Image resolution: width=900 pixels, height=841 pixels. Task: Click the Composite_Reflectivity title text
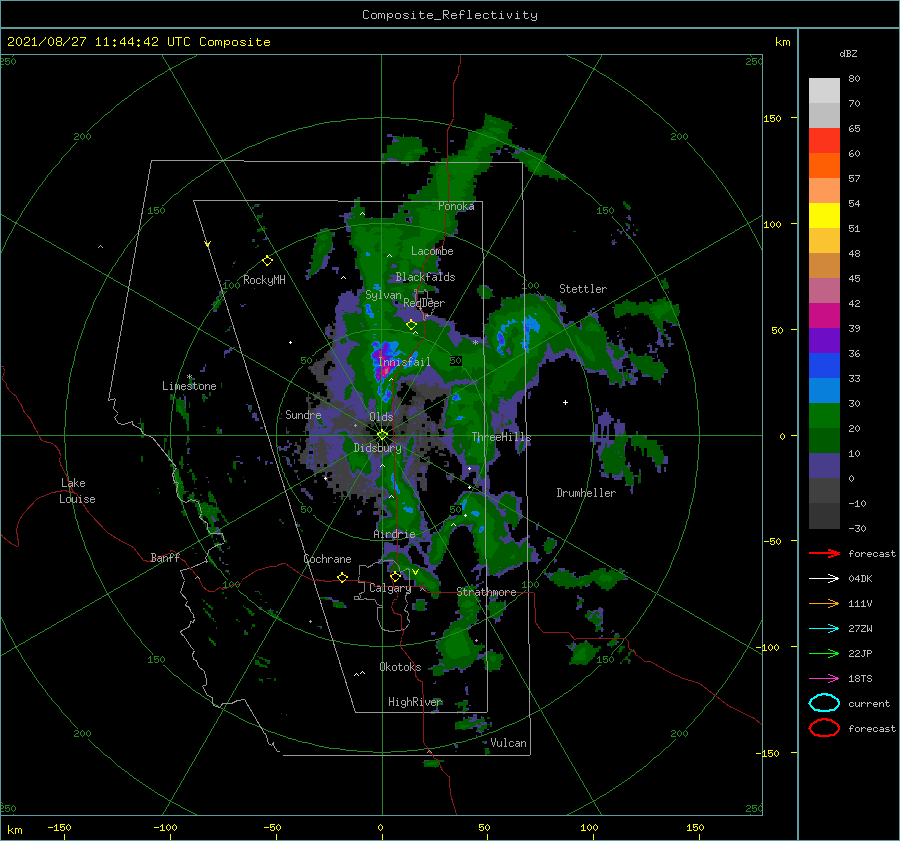point(450,15)
